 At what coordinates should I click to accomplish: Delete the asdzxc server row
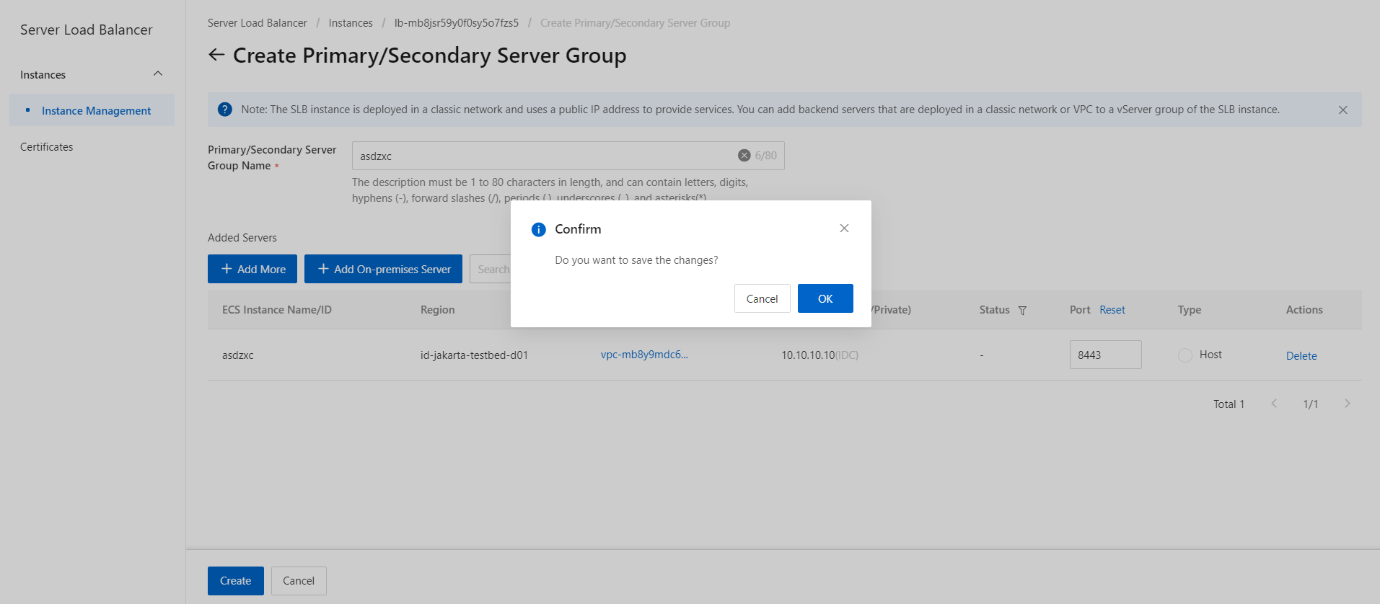pyautogui.click(x=1301, y=356)
